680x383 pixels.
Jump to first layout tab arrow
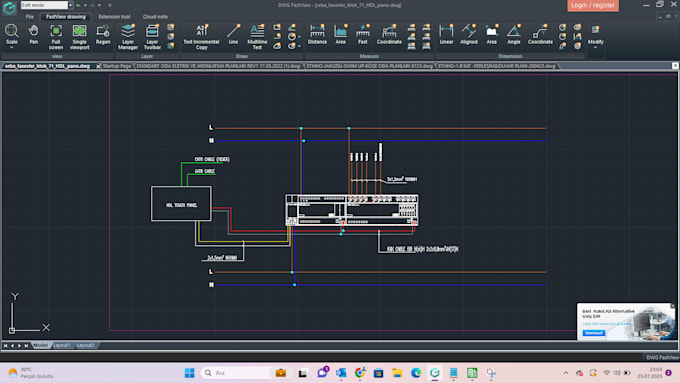6,345
